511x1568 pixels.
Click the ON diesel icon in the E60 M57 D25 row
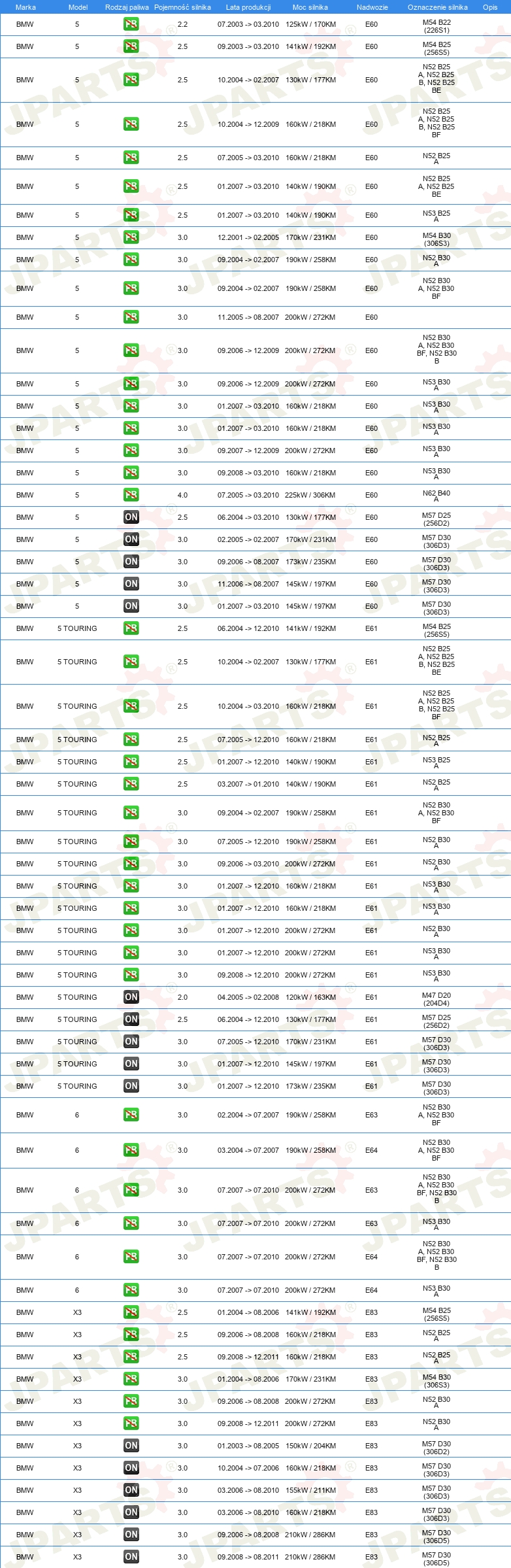click(x=131, y=517)
